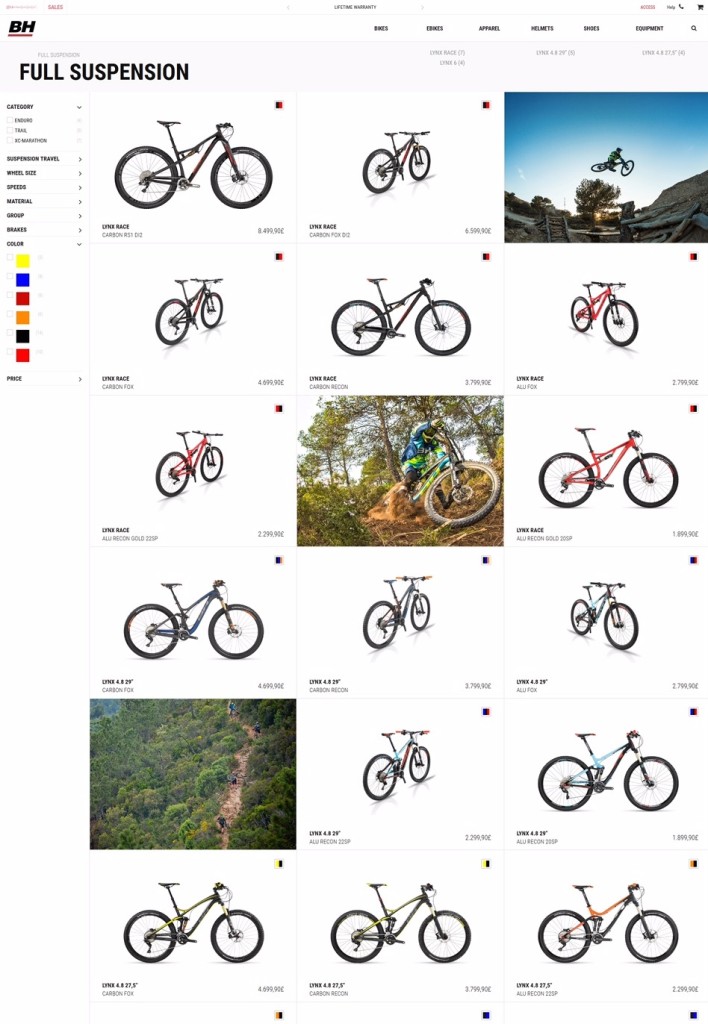Check the XC-Marathon category checkbox
The image size is (708, 1024).
pos(10,140)
